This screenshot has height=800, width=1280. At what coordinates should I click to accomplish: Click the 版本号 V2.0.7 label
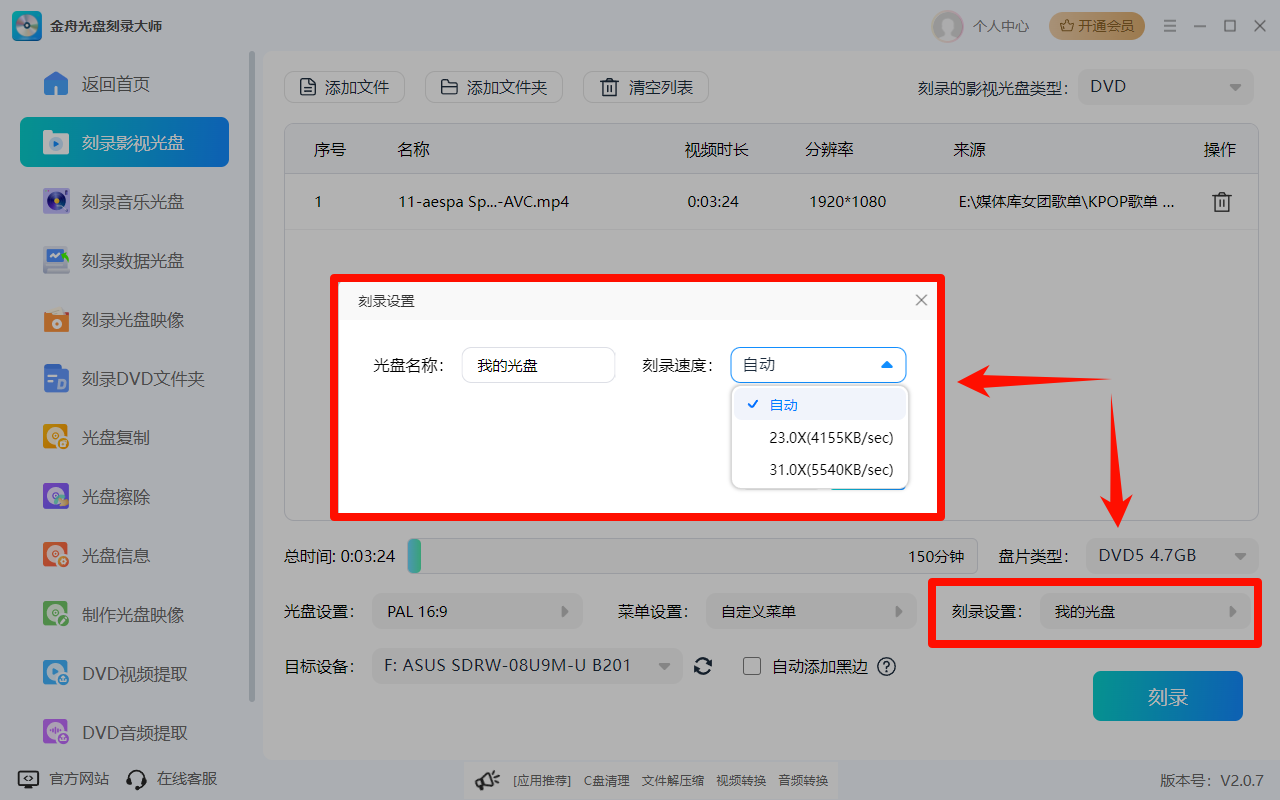tap(1211, 780)
